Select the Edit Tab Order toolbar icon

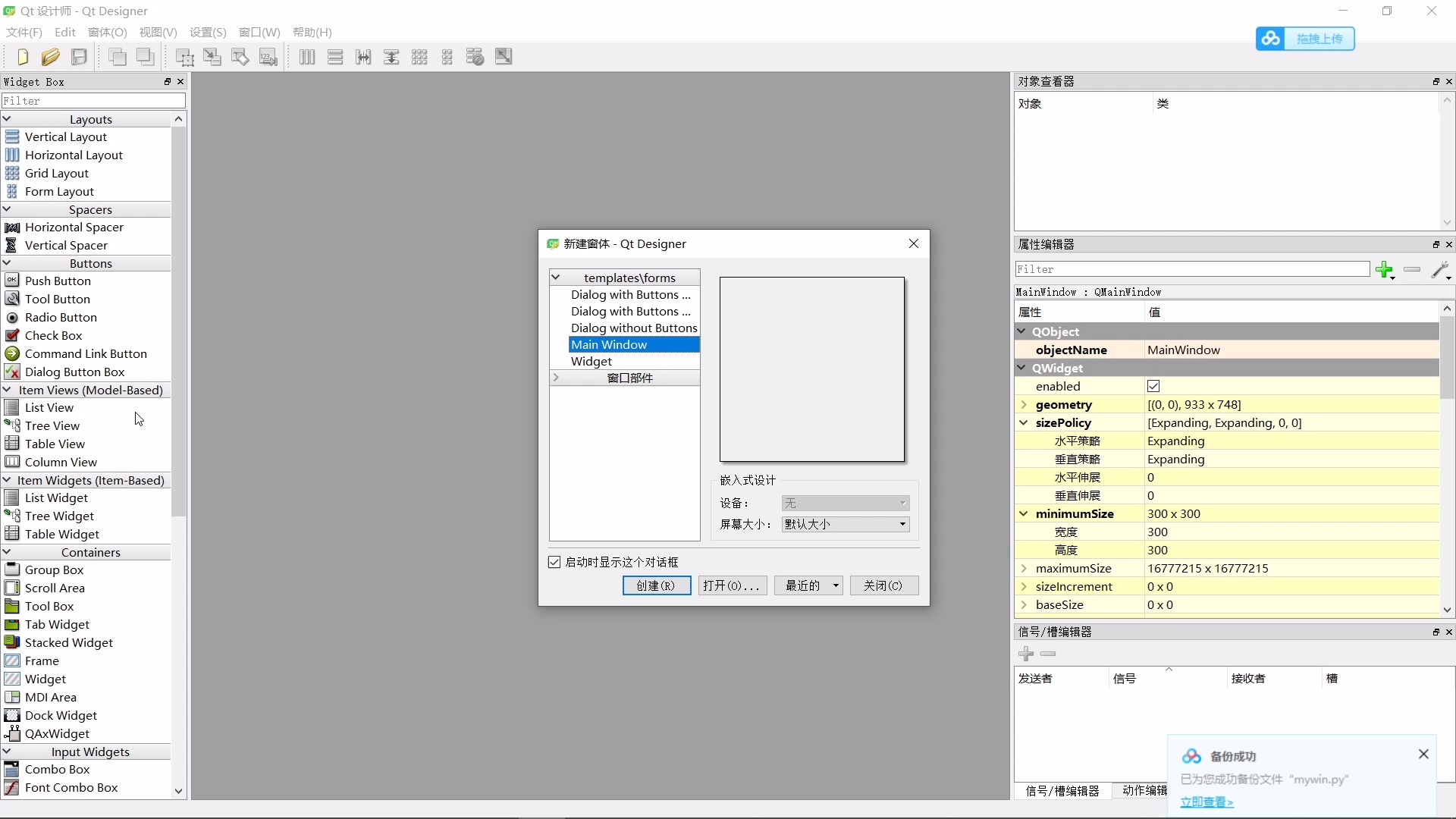click(x=268, y=57)
